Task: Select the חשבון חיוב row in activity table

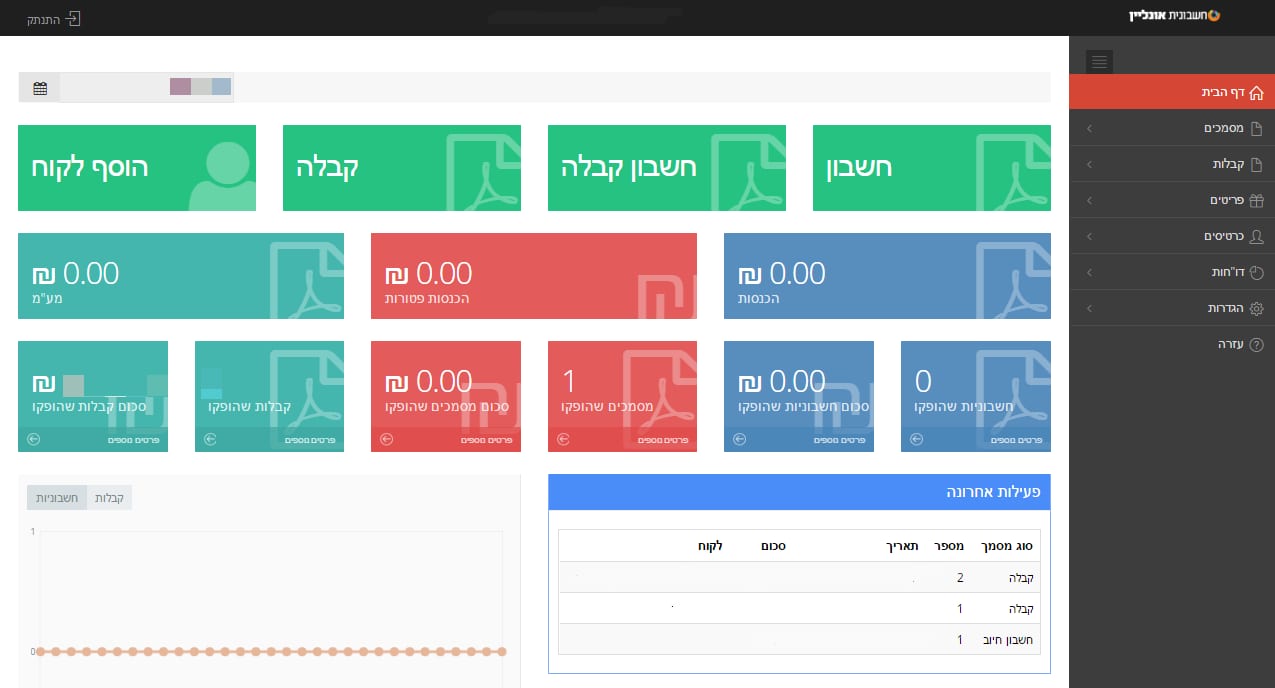Action: 799,639
